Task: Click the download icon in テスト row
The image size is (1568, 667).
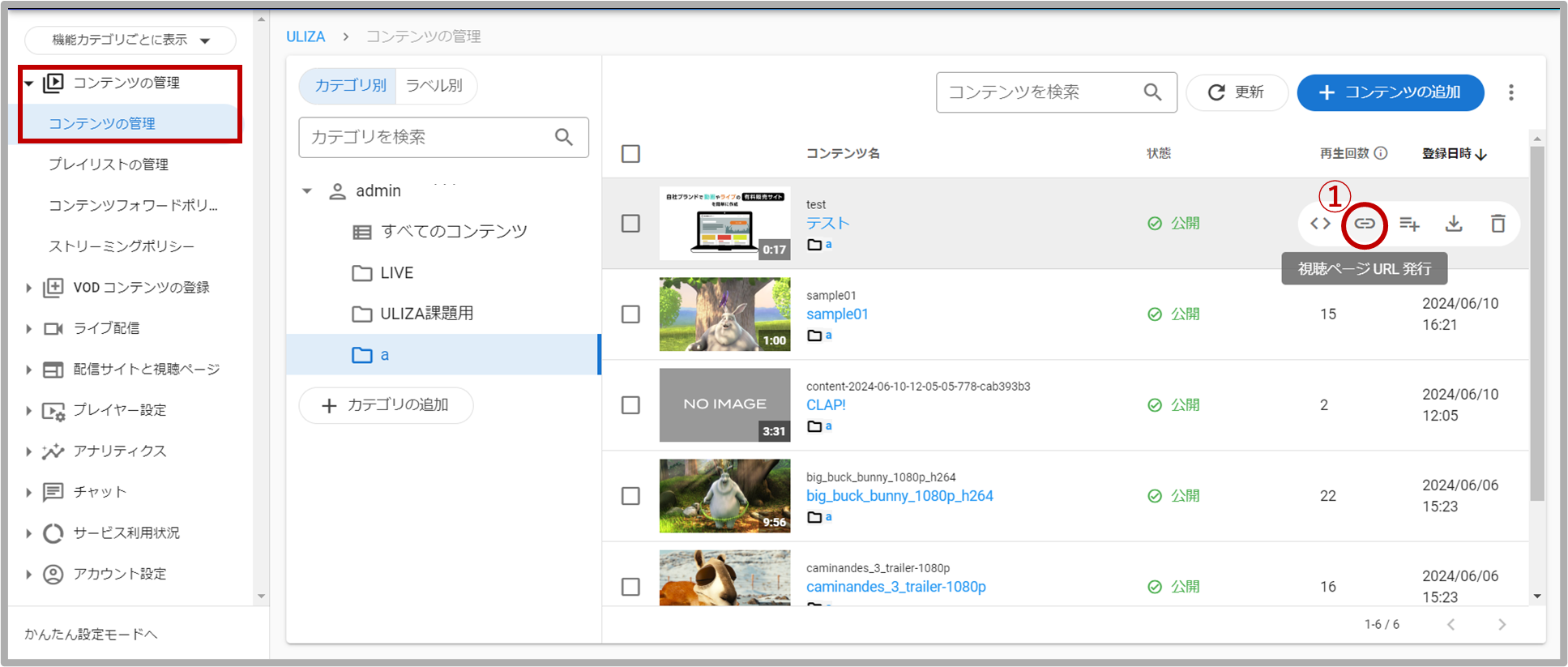Action: pos(1454,224)
